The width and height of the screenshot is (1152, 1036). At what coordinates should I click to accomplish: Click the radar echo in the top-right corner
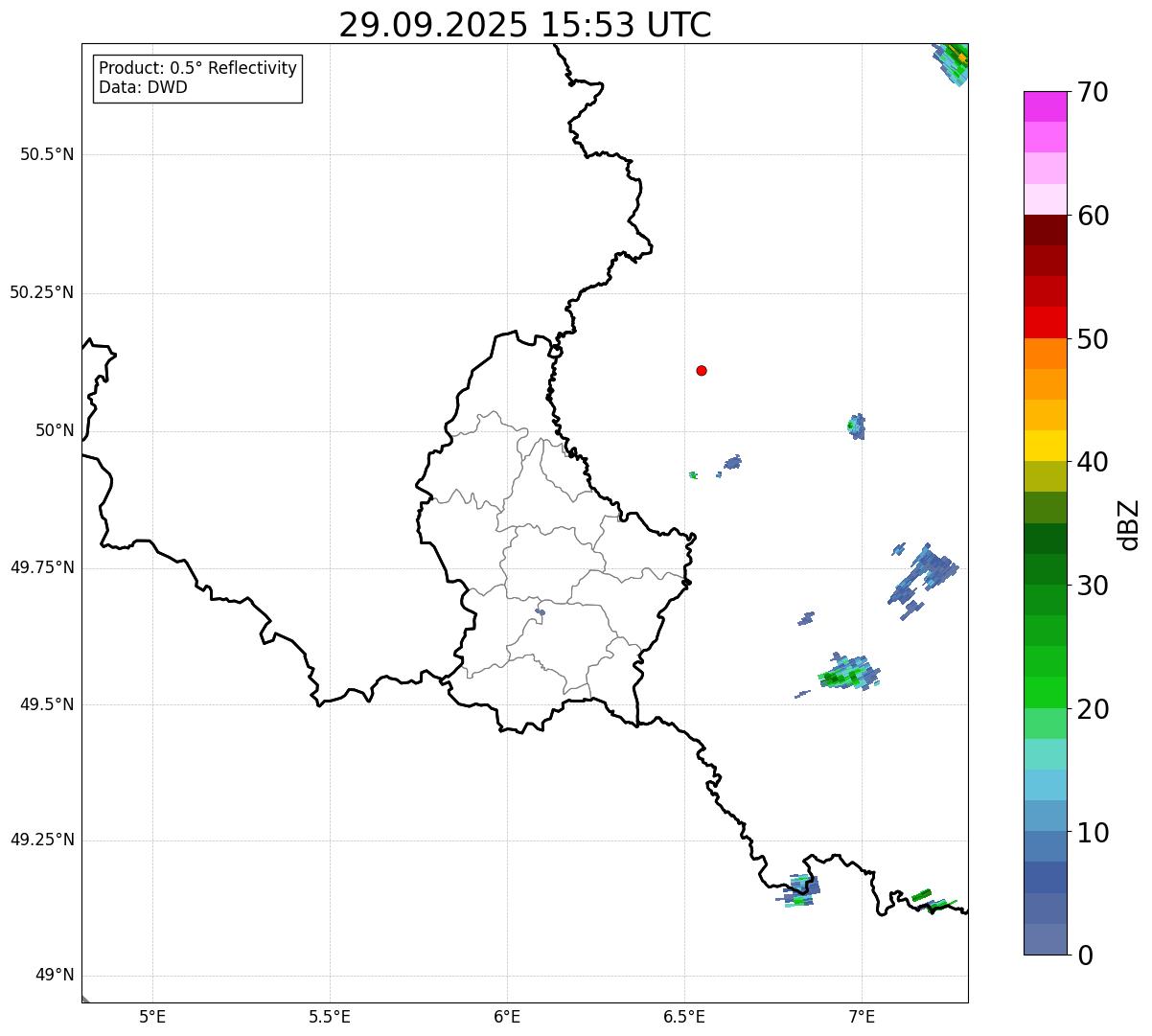pyautogui.click(x=954, y=61)
